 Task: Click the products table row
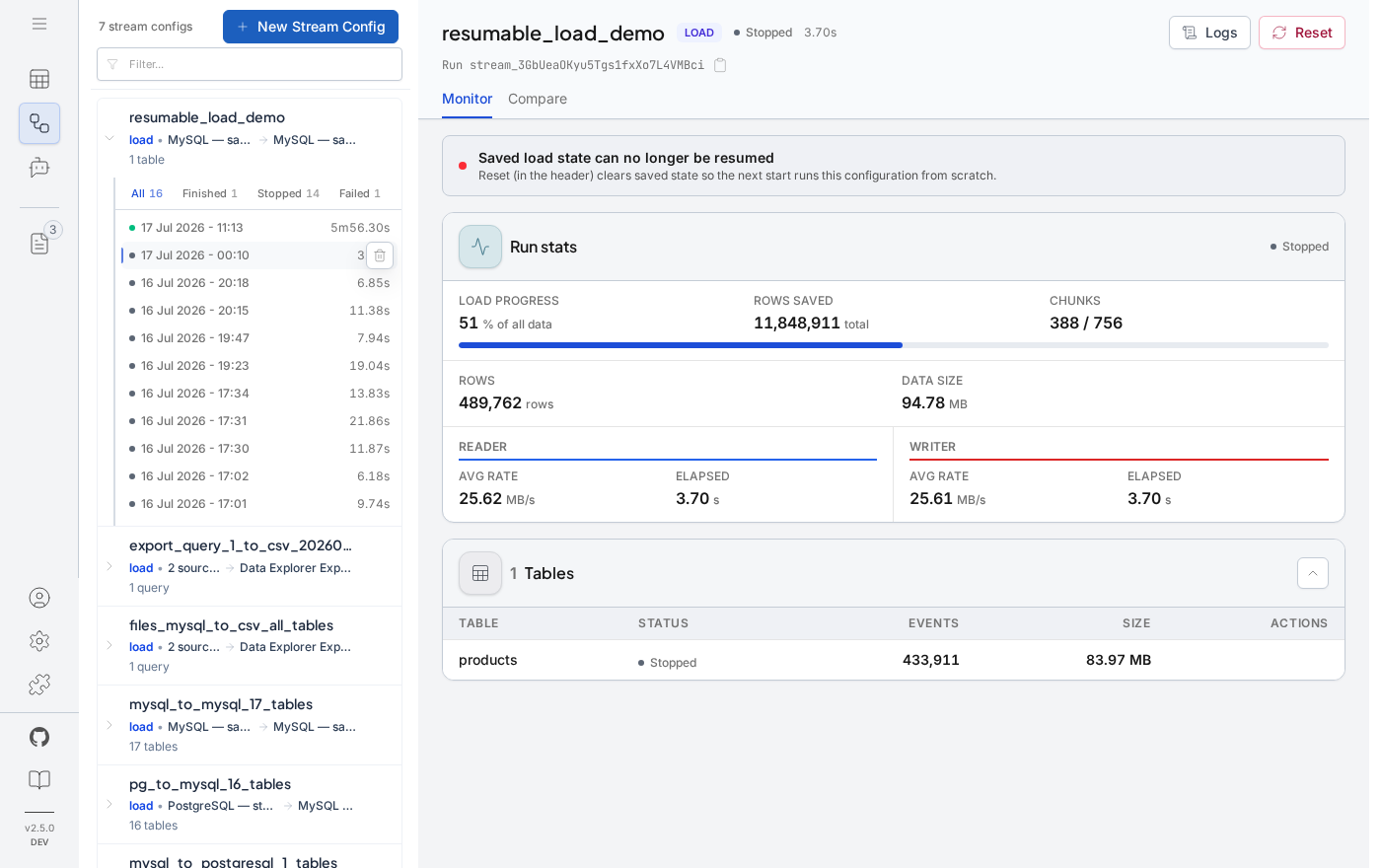(x=894, y=660)
